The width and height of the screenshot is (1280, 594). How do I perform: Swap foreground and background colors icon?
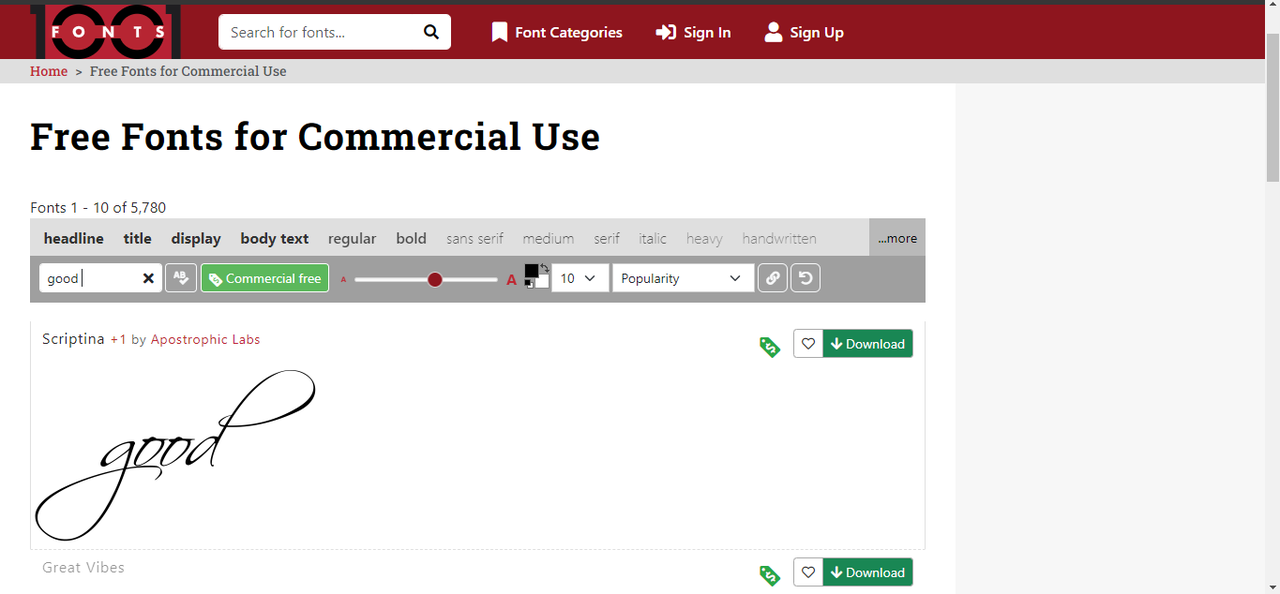(544, 268)
